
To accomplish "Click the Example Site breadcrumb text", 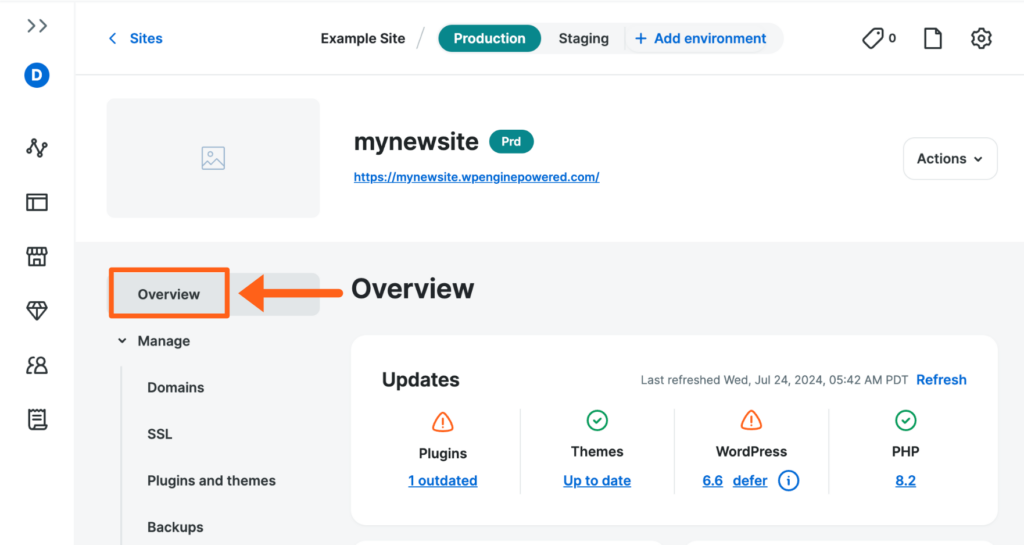I will pos(362,39).
